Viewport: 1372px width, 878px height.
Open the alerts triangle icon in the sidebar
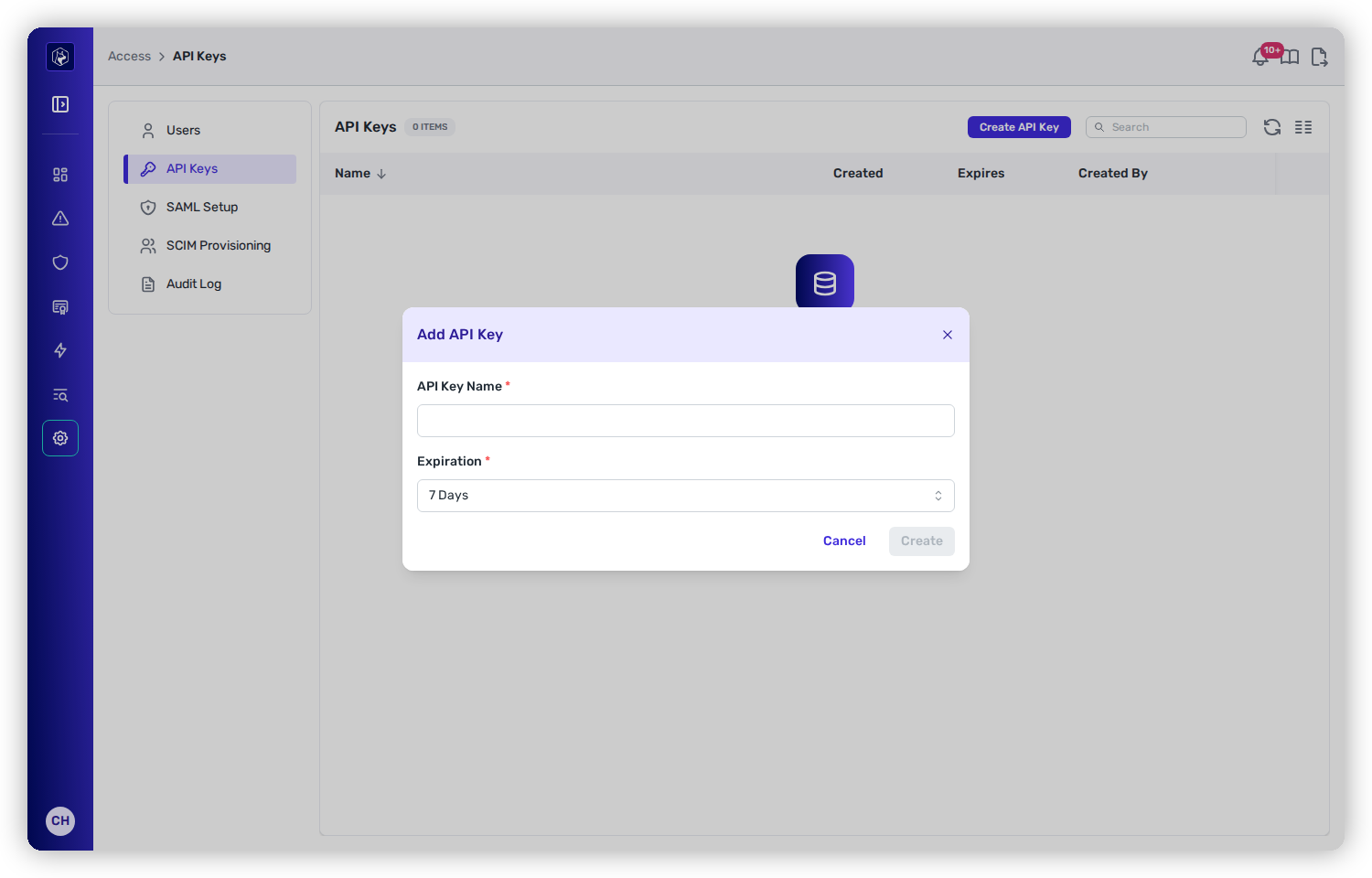pyautogui.click(x=60, y=219)
